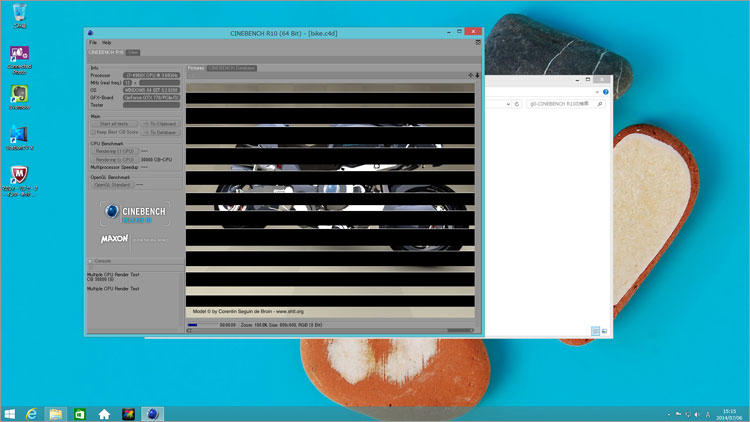Screen dimensions: 750x422
Task: Click the MAXON logo
Action: coord(113,240)
